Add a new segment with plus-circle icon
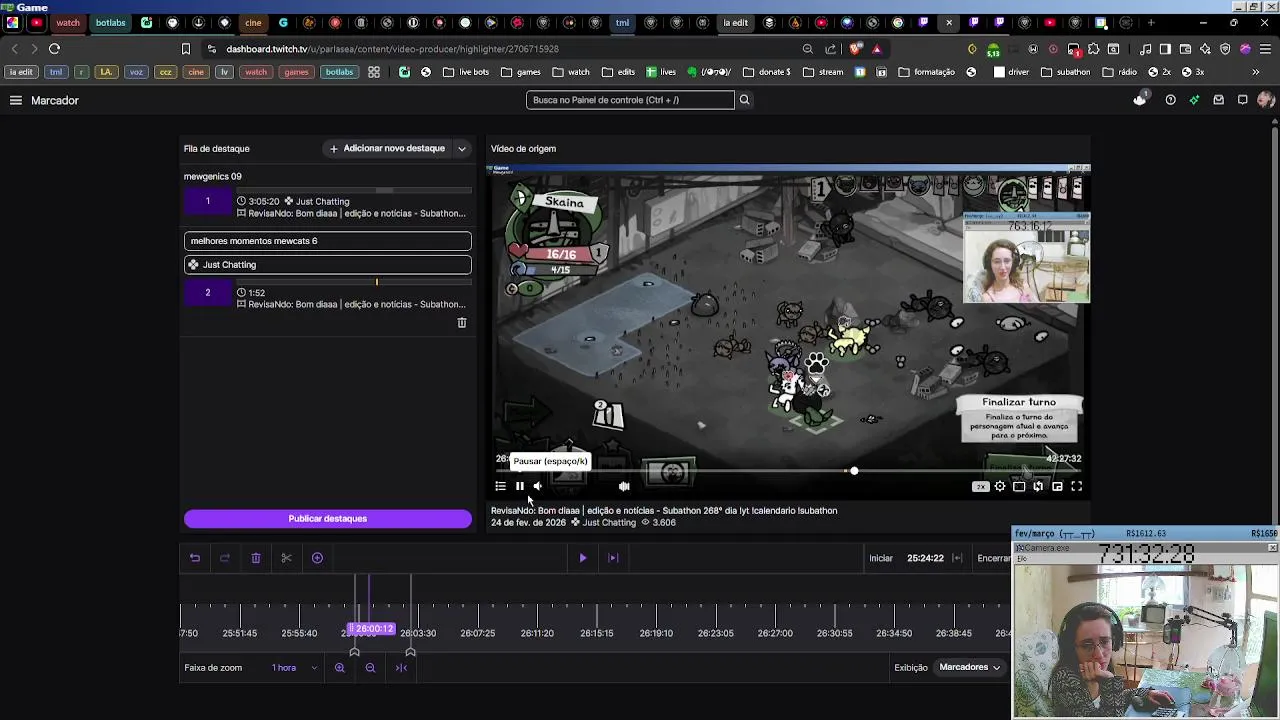This screenshot has height=720, width=1280. tap(317, 558)
